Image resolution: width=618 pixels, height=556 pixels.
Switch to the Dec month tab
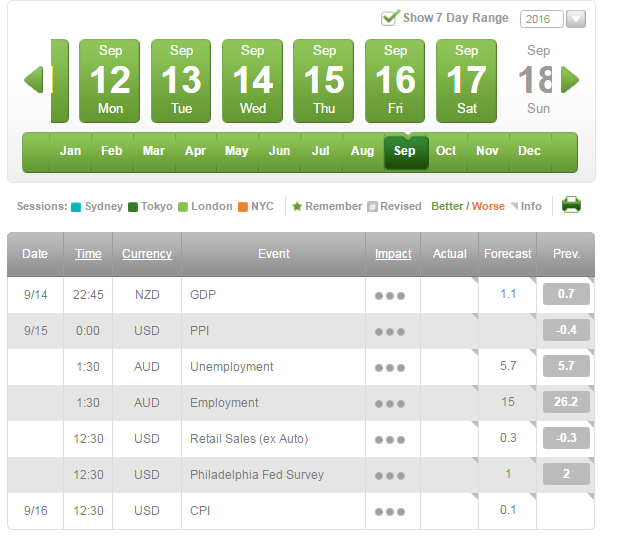(x=529, y=151)
